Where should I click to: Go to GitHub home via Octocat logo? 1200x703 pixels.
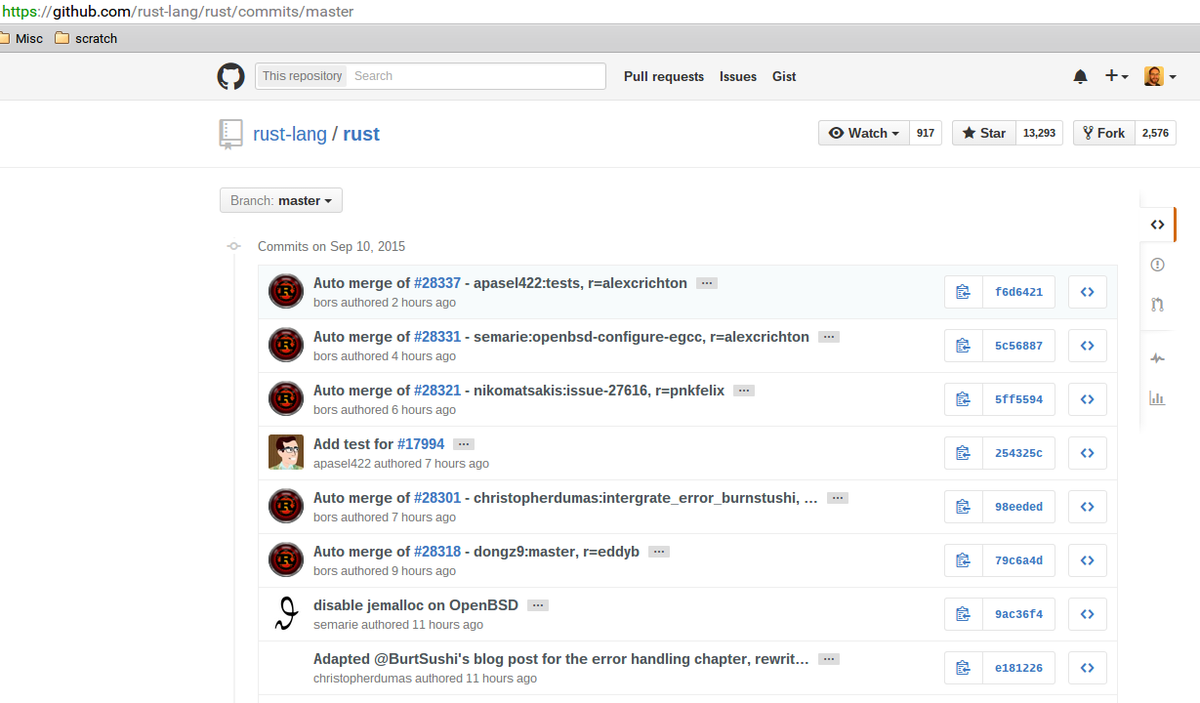click(231, 76)
